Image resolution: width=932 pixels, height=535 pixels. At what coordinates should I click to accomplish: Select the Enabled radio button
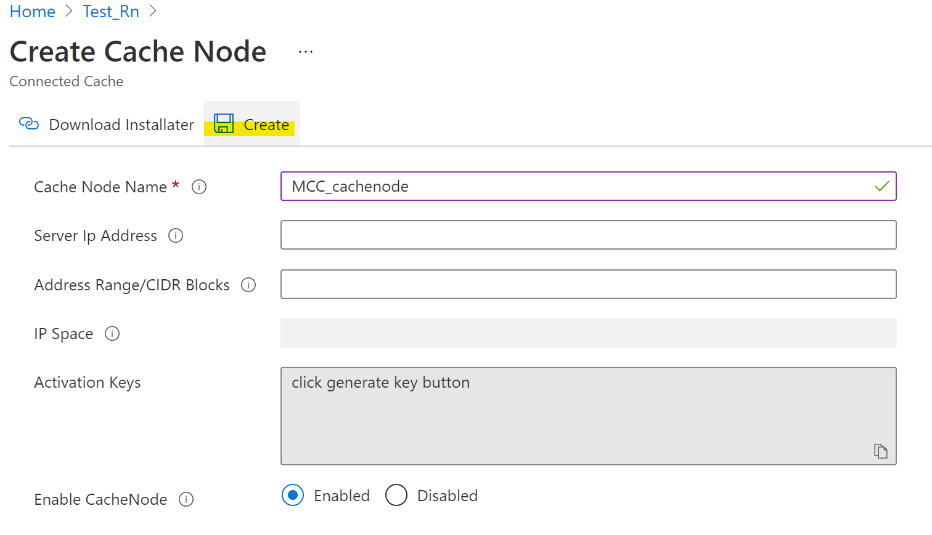pyautogui.click(x=293, y=496)
